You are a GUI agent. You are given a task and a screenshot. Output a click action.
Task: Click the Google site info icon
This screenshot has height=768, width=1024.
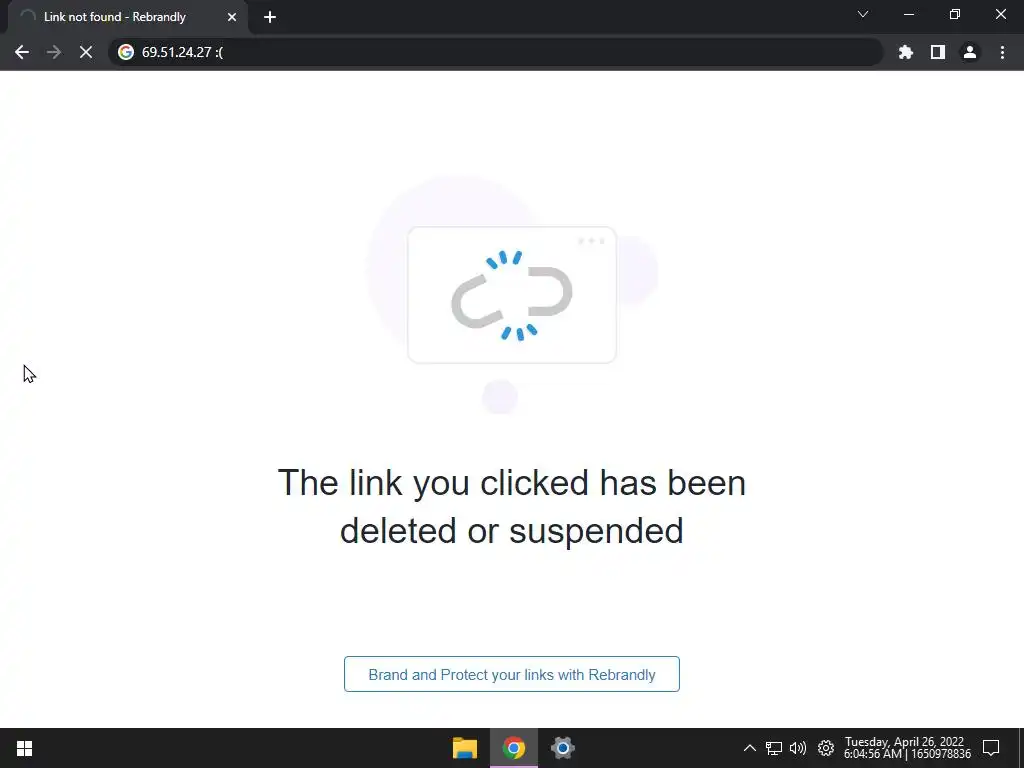point(126,52)
